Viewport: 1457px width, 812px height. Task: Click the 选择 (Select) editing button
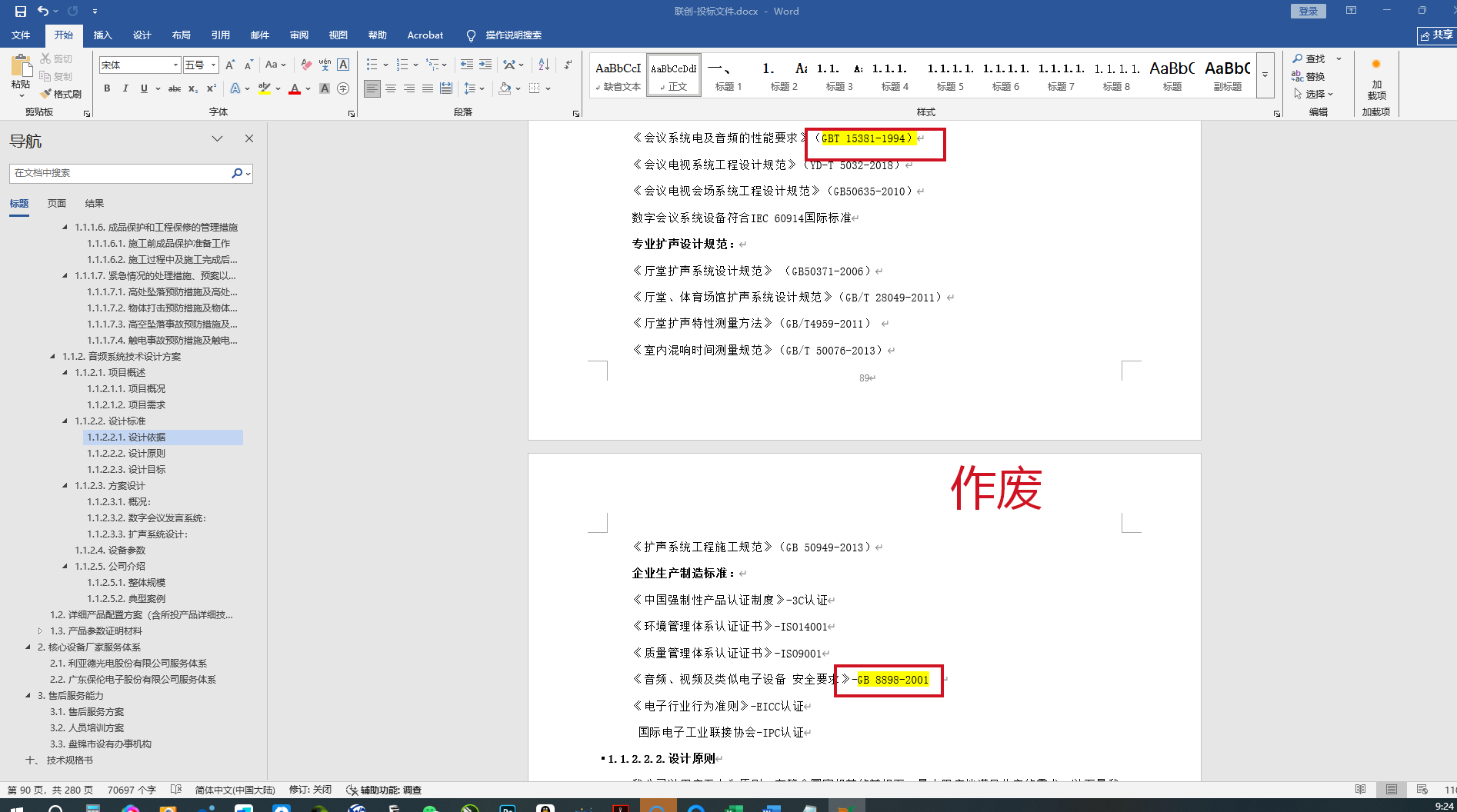coord(1314,95)
